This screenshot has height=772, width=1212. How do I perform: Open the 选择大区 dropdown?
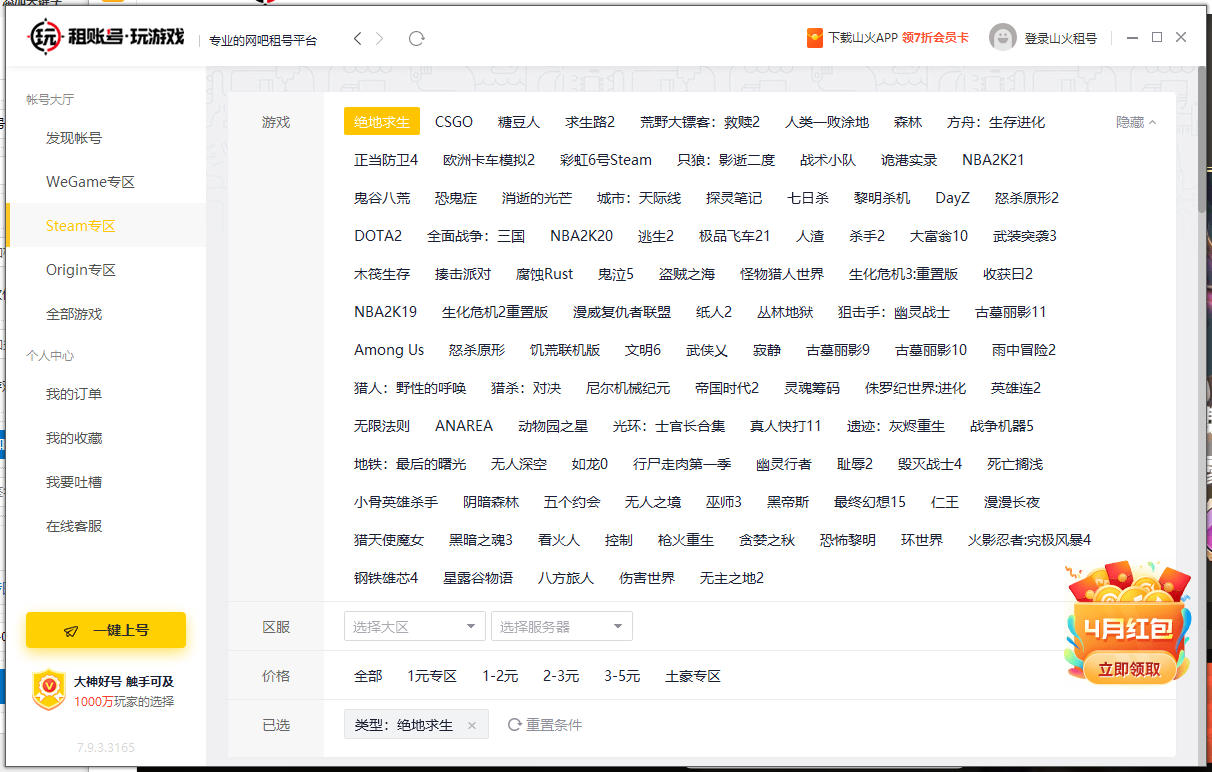[x=415, y=627]
